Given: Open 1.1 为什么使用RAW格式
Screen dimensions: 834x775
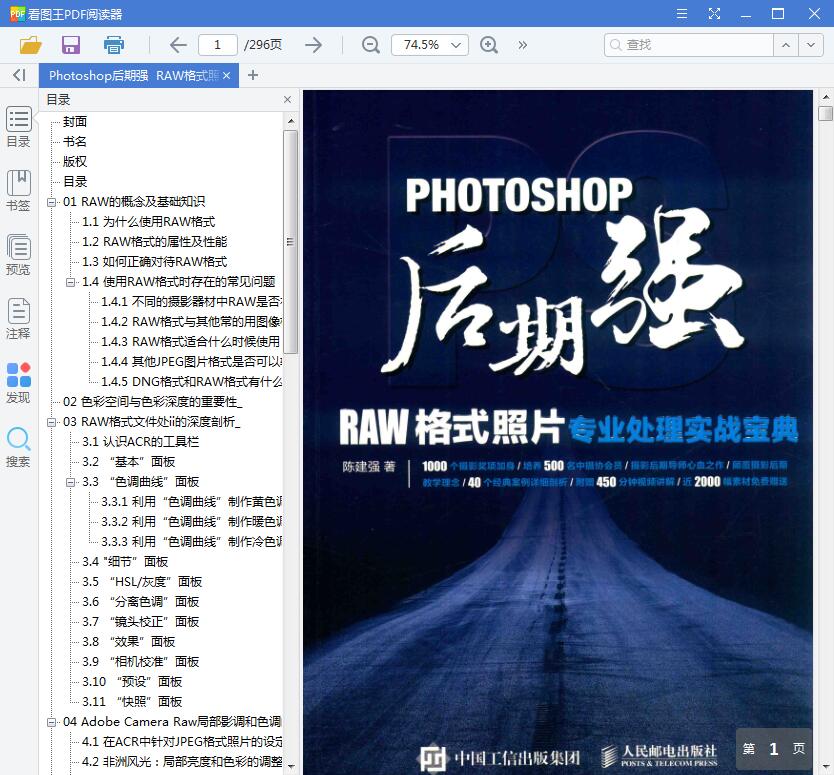Looking at the screenshot, I should click(x=149, y=222).
